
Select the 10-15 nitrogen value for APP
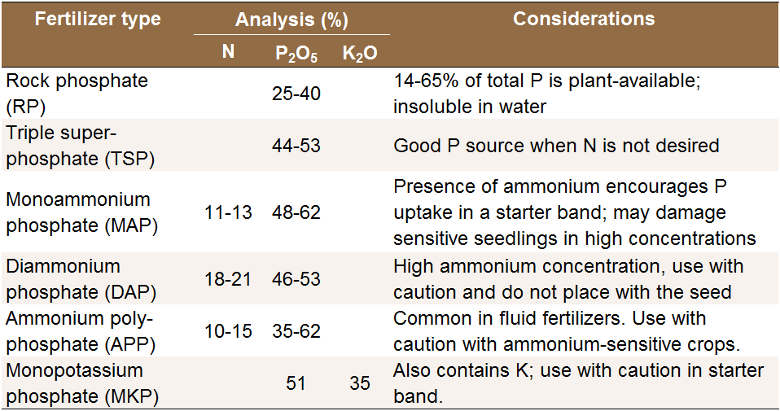(229, 331)
